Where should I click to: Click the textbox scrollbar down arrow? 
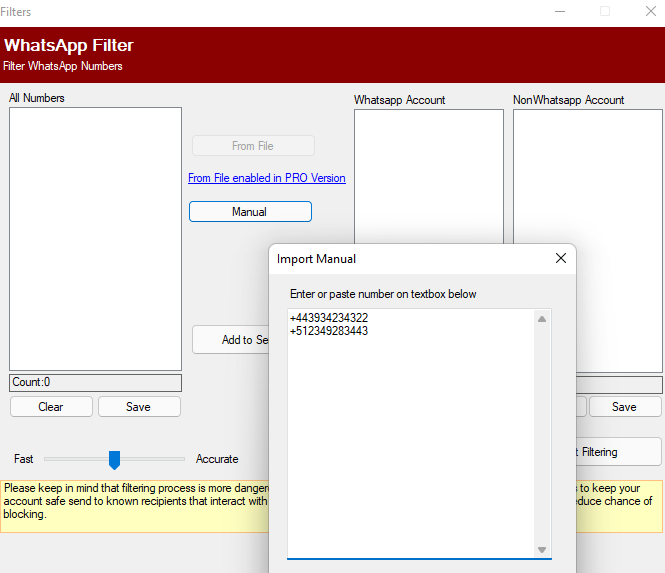(542, 550)
